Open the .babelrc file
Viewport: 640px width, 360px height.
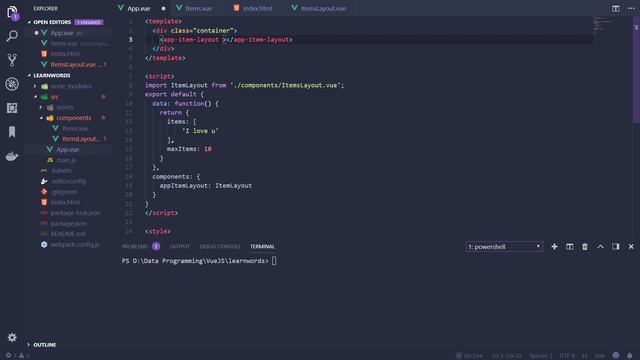click(61, 171)
